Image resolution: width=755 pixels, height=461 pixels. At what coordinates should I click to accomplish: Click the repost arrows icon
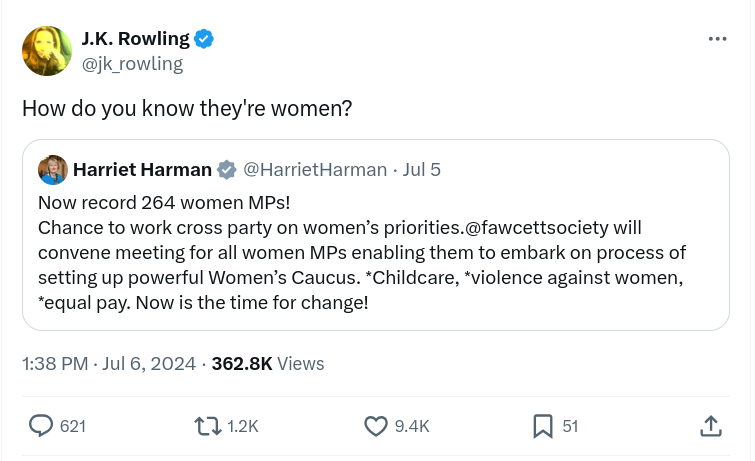[x=207, y=426]
